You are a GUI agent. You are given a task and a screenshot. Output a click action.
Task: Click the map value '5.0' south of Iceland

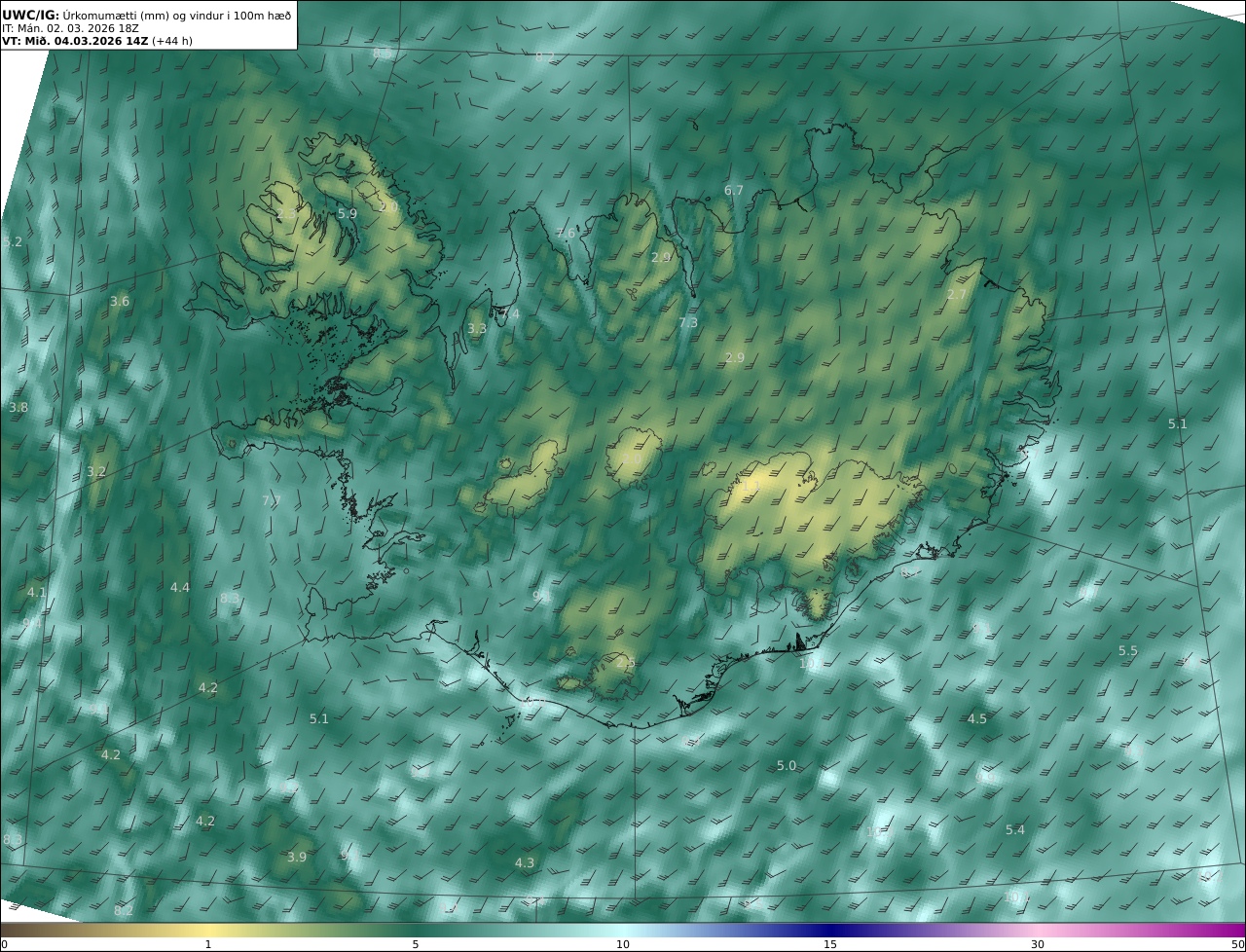click(787, 766)
